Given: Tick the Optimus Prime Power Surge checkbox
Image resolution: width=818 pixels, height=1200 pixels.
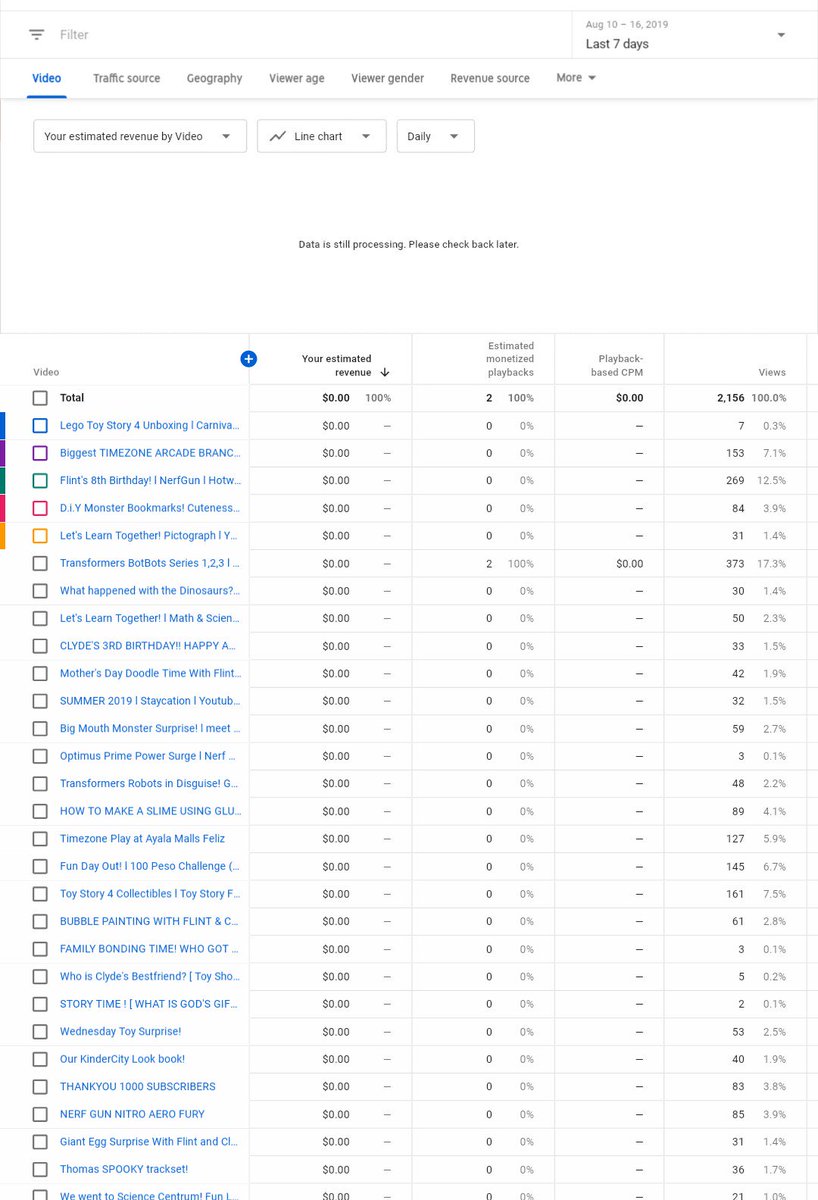Looking at the screenshot, I should 40,756.
